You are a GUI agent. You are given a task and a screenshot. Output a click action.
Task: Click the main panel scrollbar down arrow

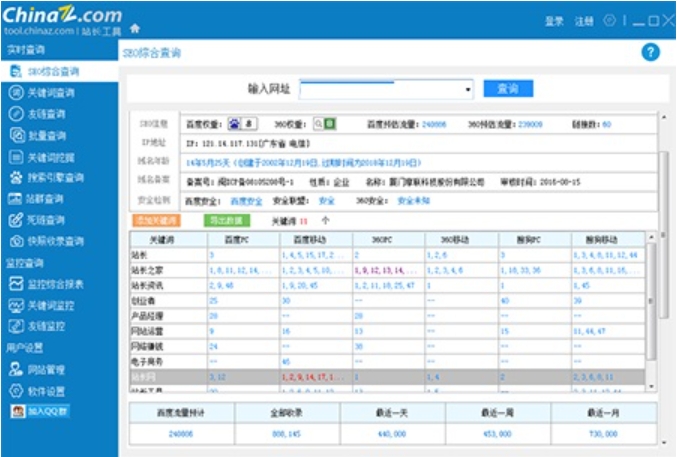pyautogui.click(x=664, y=442)
